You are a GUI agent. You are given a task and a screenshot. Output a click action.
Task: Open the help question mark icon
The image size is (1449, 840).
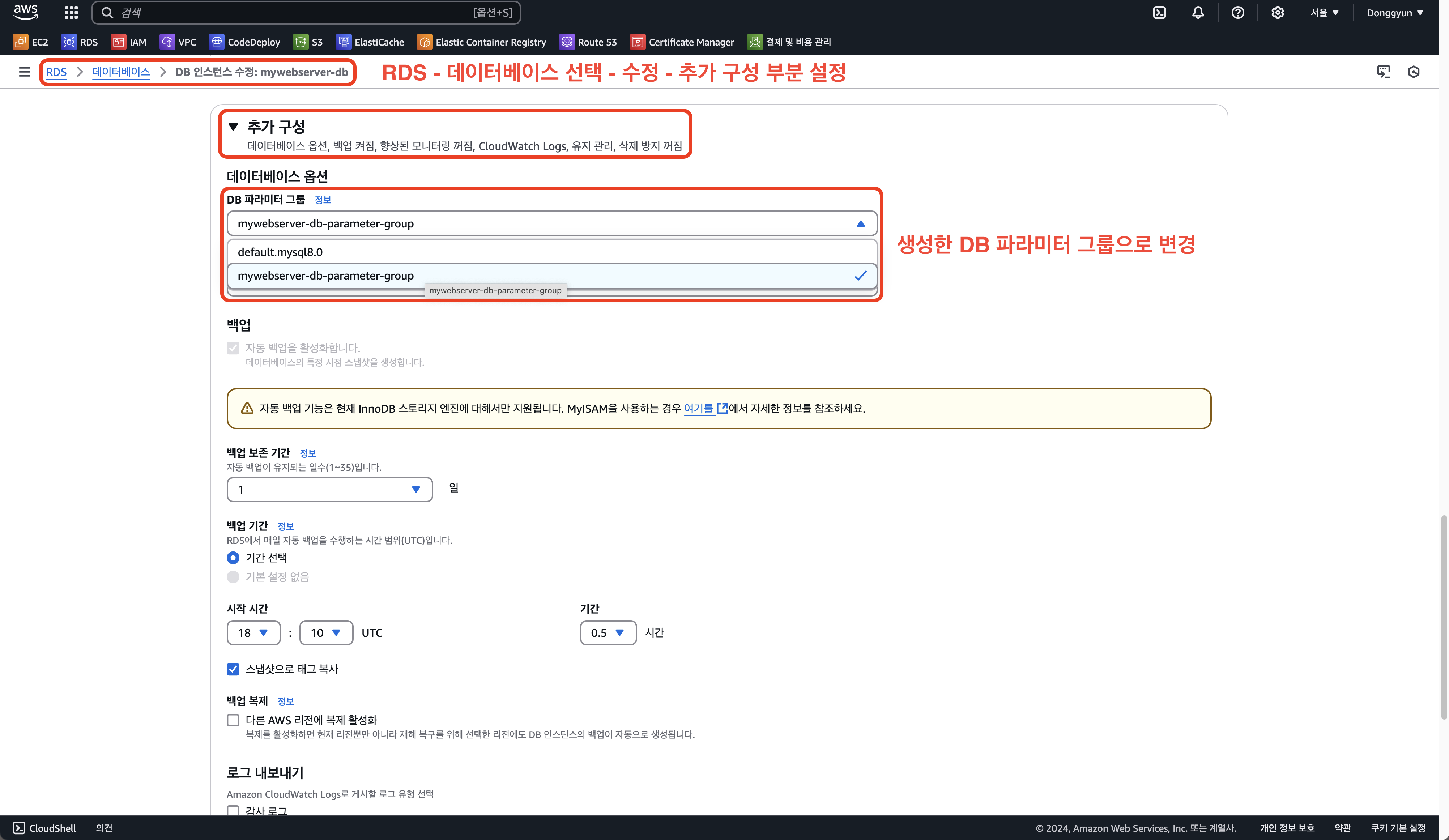1237,13
